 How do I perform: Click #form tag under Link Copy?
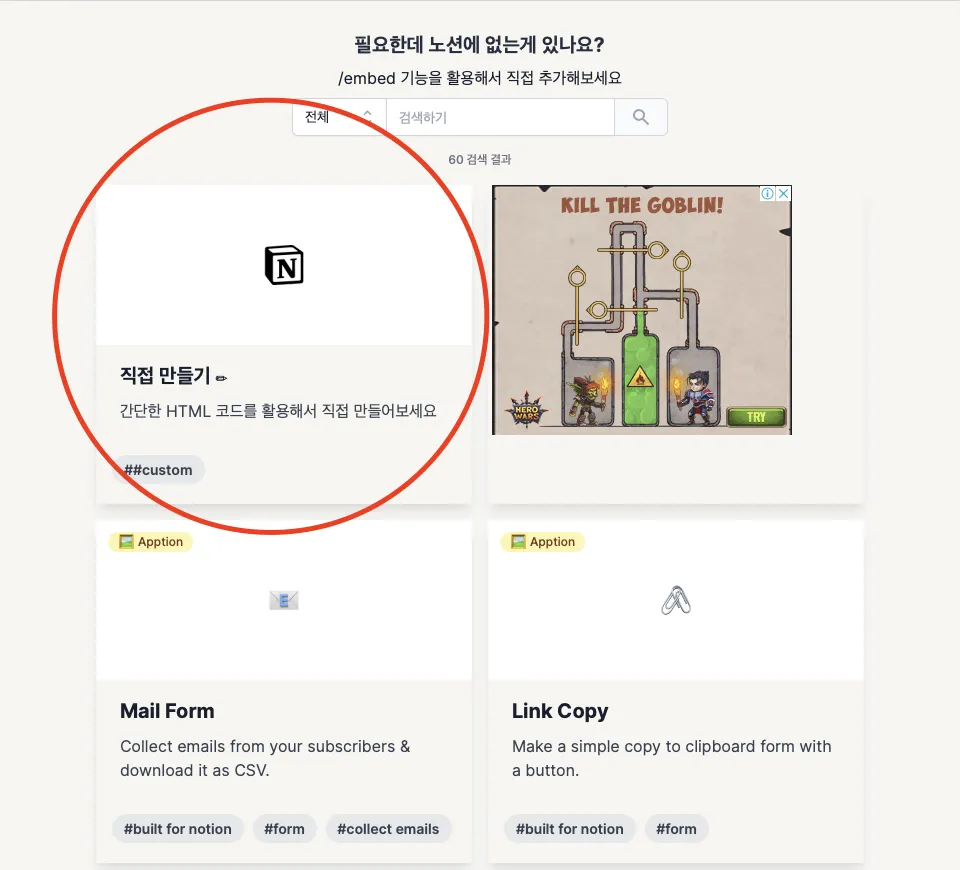tap(676, 828)
